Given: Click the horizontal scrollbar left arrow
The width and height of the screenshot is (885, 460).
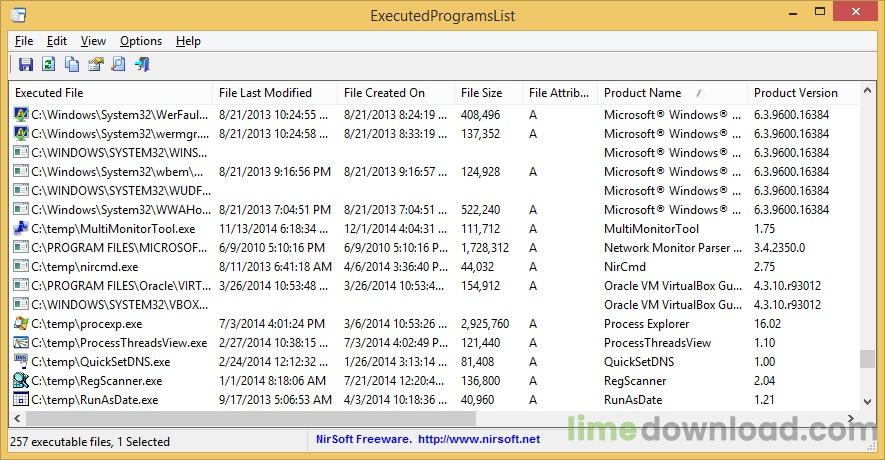Looking at the screenshot, I should [x=17, y=418].
